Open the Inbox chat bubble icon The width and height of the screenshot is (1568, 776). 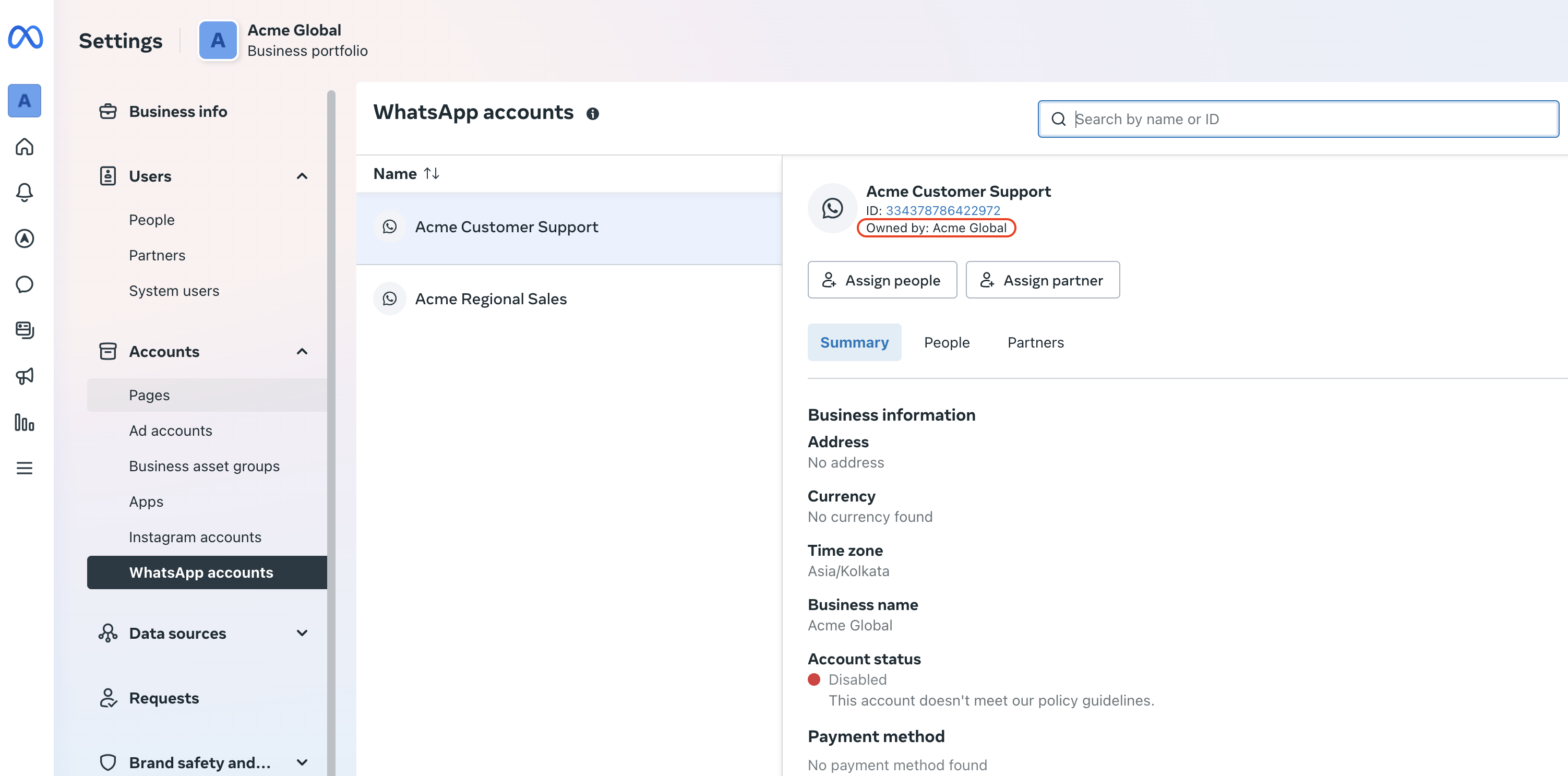pyautogui.click(x=25, y=284)
